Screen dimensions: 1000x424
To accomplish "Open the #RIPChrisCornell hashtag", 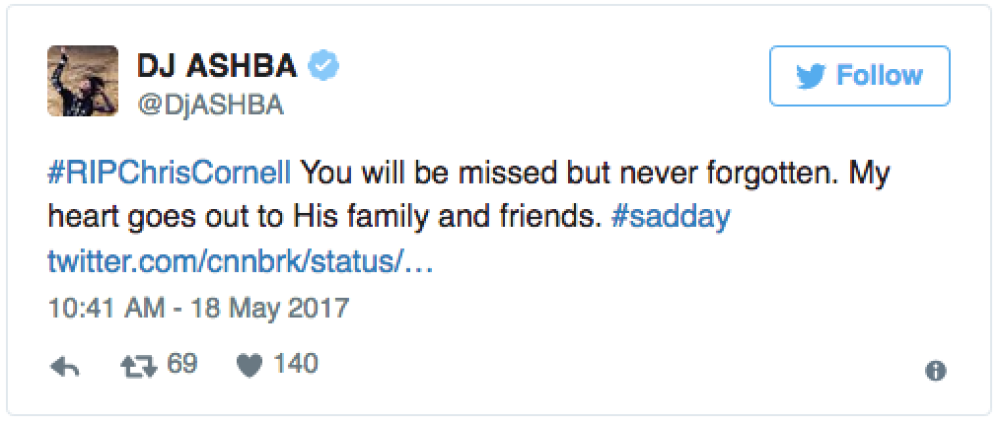I will click(x=170, y=173).
